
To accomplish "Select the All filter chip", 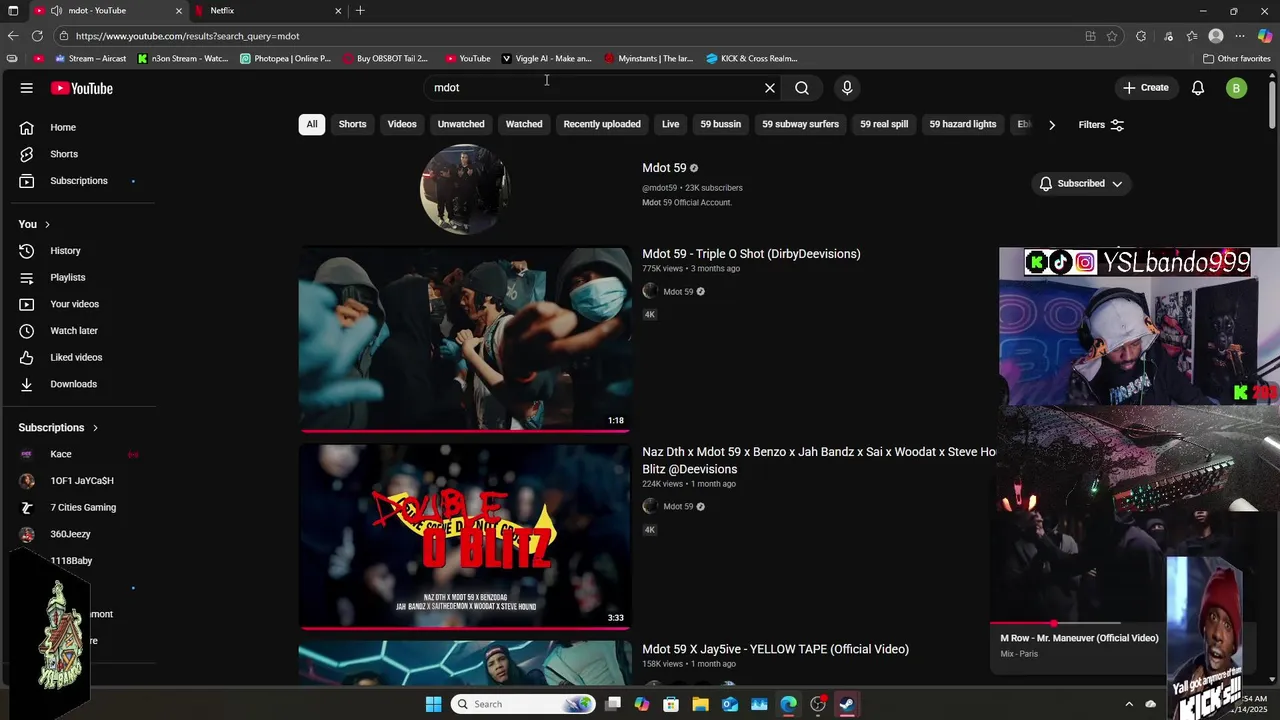I will pyautogui.click(x=312, y=124).
